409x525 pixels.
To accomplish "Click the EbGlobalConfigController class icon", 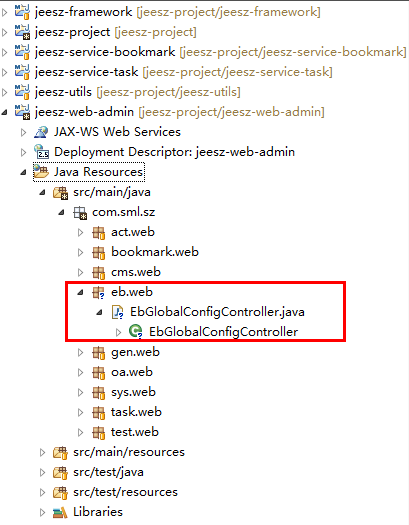I will tap(136, 332).
